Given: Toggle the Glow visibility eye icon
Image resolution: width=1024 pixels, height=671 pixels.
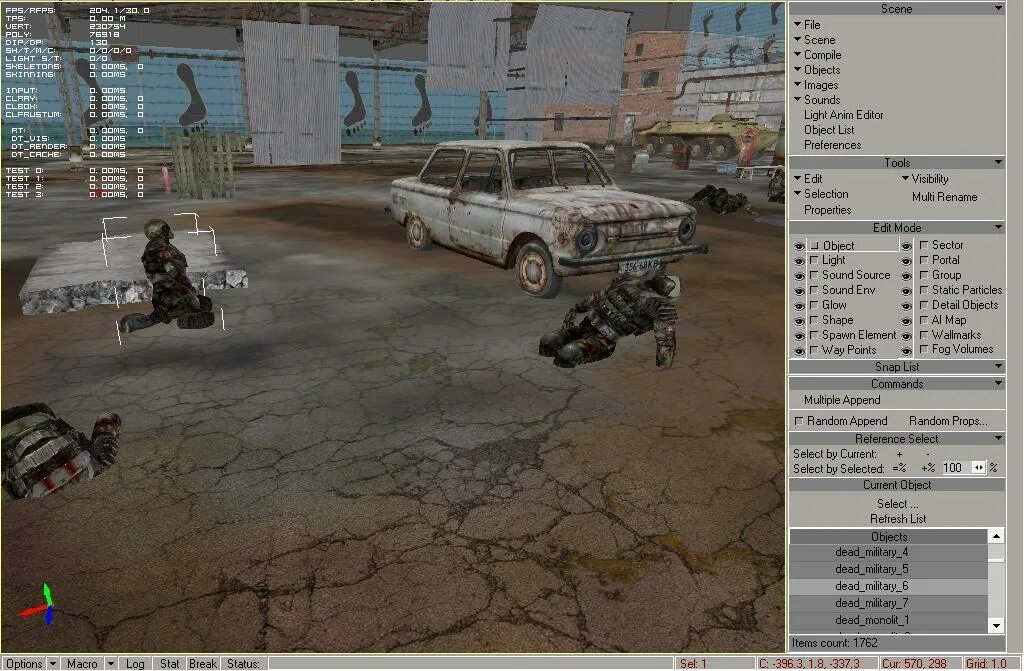Looking at the screenshot, I should pos(799,306).
